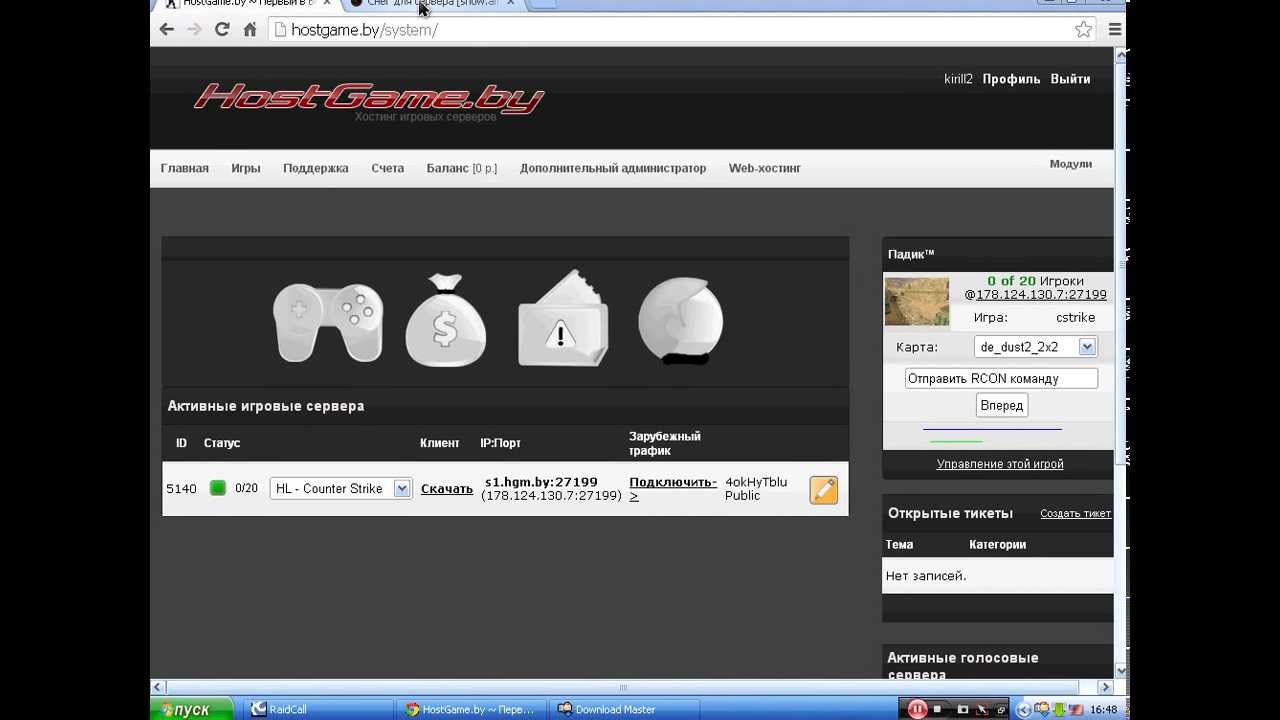Click the horizontal scrollbar right arrow
The height and width of the screenshot is (720, 1280).
[x=1105, y=687]
